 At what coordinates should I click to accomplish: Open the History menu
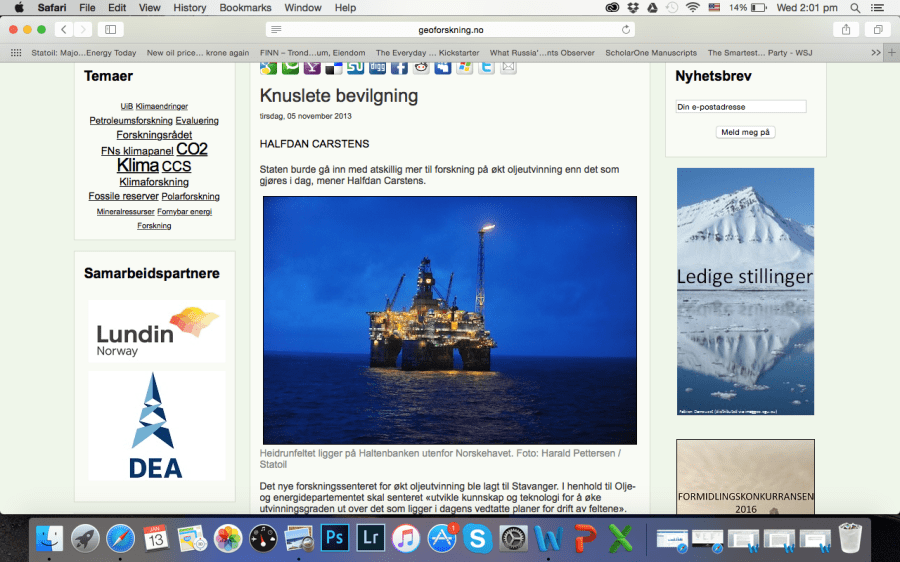[189, 8]
